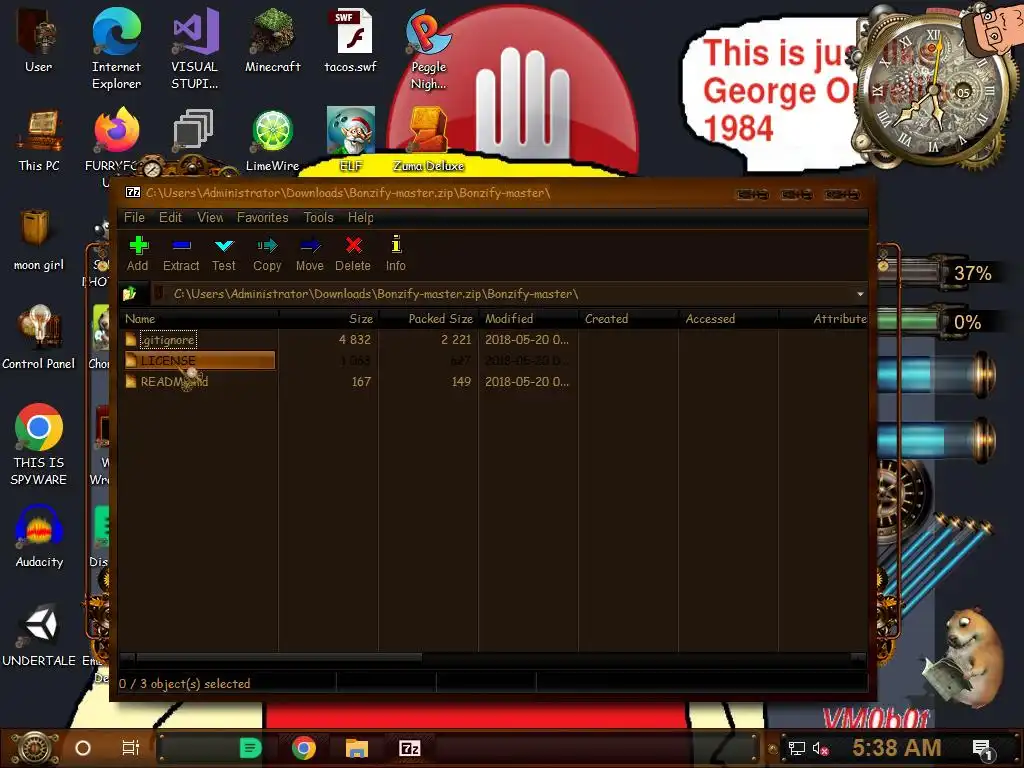Open the steampunk Start button
The height and width of the screenshot is (768, 1024).
(x=35, y=748)
